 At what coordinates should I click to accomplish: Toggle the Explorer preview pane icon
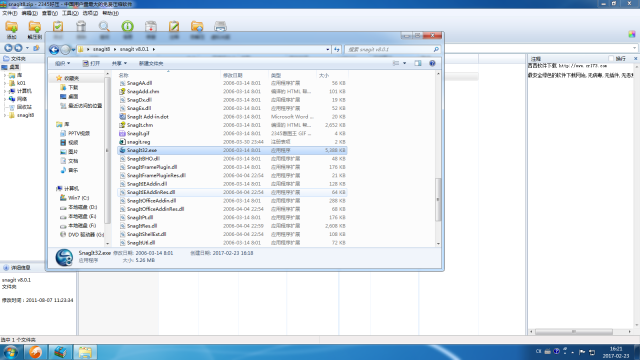pyautogui.click(x=418, y=63)
